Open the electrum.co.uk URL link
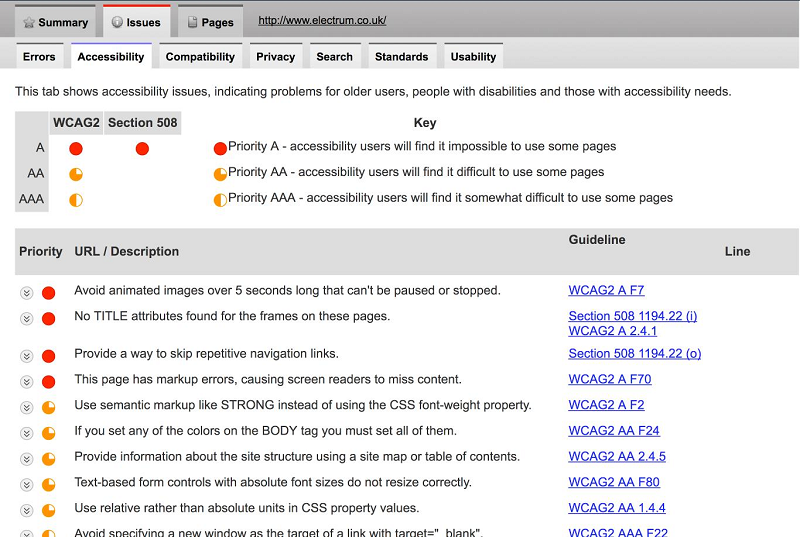The image size is (800, 537). tap(322, 20)
